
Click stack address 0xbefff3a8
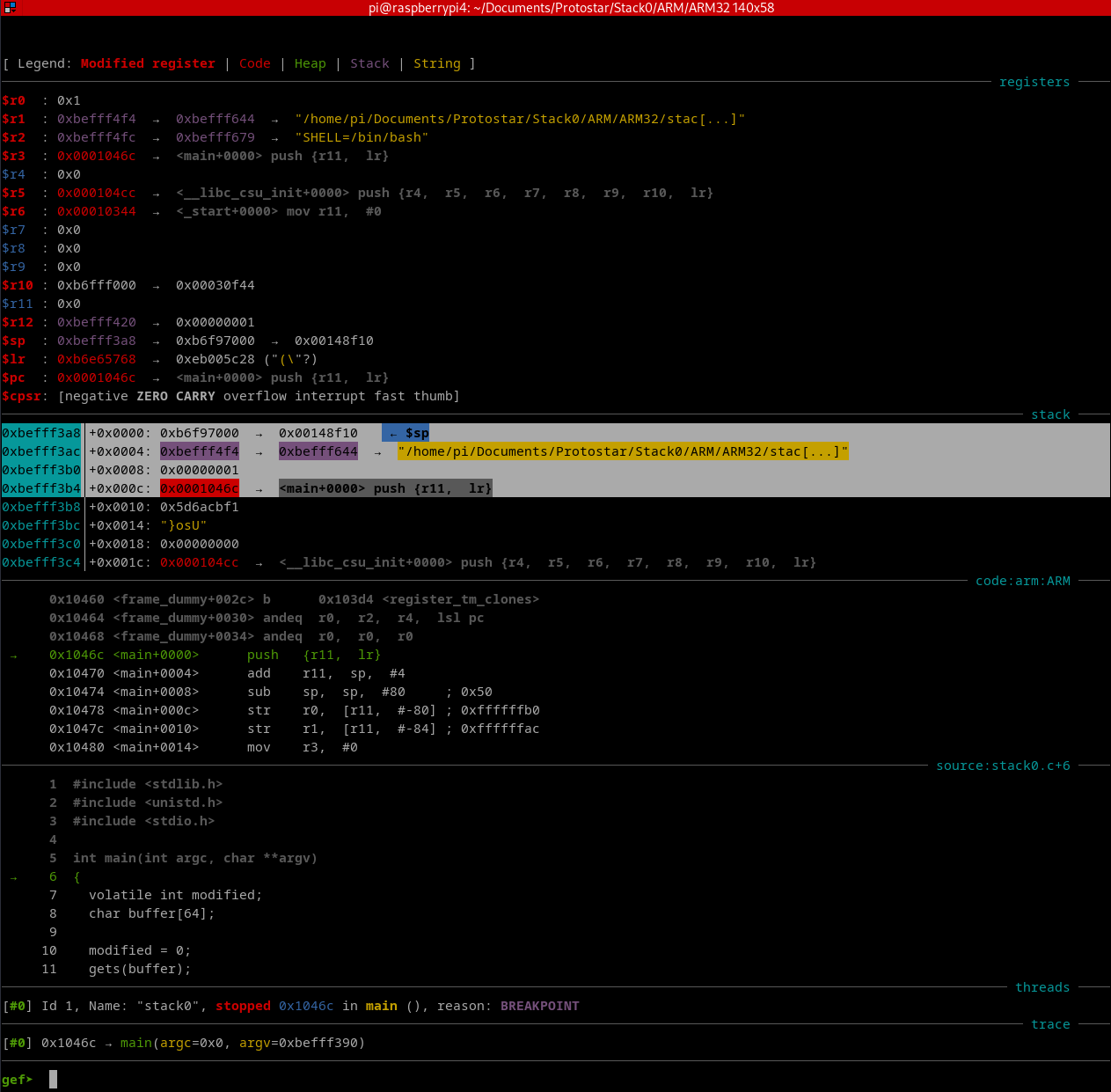(x=41, y=433)
